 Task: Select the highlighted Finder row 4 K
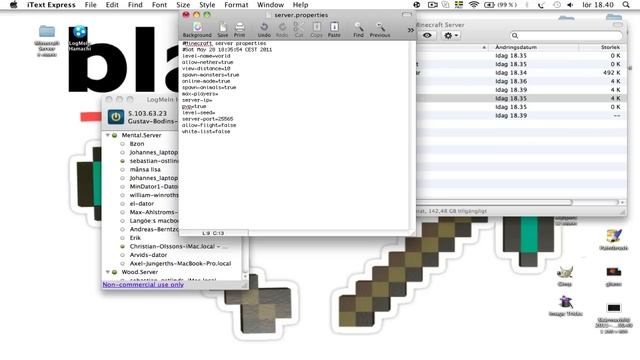click(522, 98)
